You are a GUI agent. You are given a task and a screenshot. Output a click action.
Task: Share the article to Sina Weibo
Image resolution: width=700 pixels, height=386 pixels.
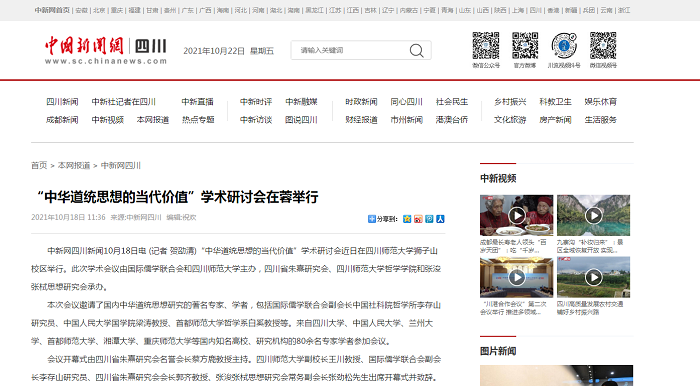[418, 219]
